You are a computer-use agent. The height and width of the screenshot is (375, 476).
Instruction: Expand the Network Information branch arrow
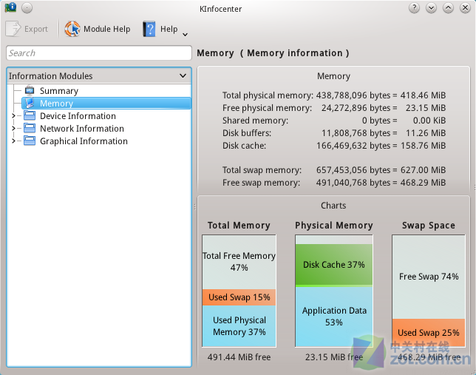[x=13, y=128]
